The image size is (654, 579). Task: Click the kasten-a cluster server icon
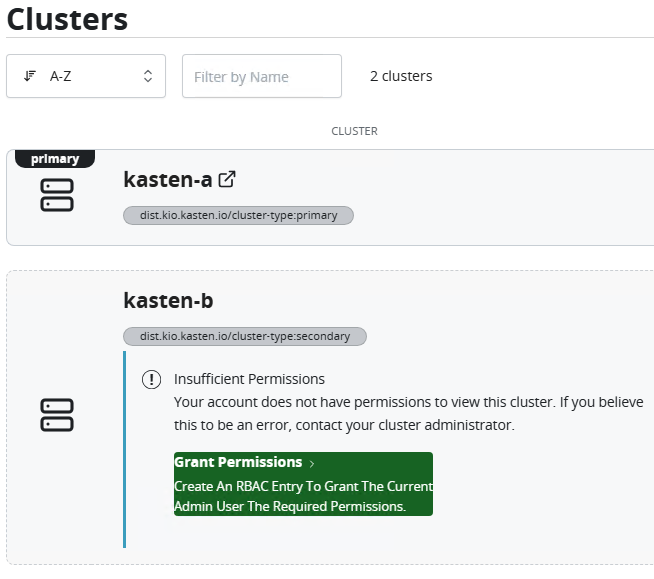point(57,195)
